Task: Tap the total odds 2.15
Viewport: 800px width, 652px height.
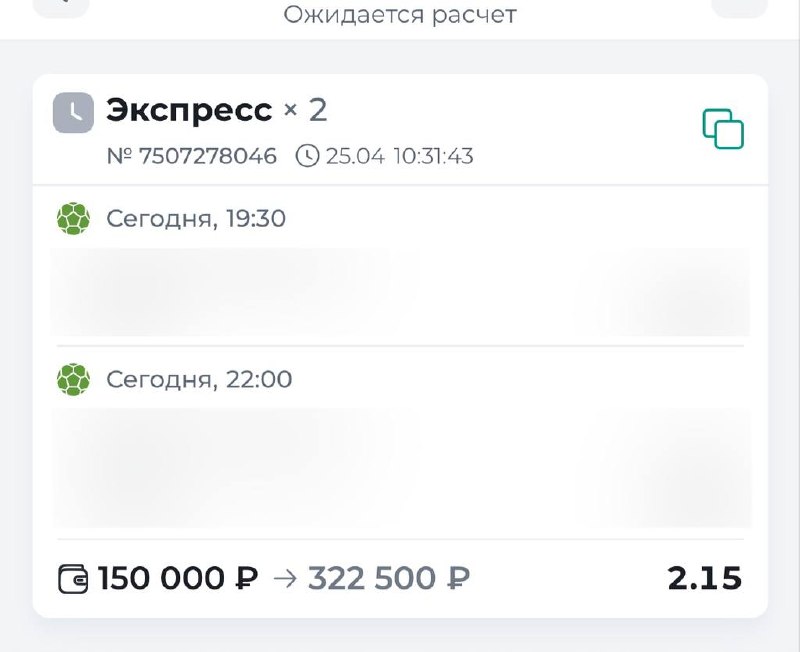Action: click(x=704, y=578)
